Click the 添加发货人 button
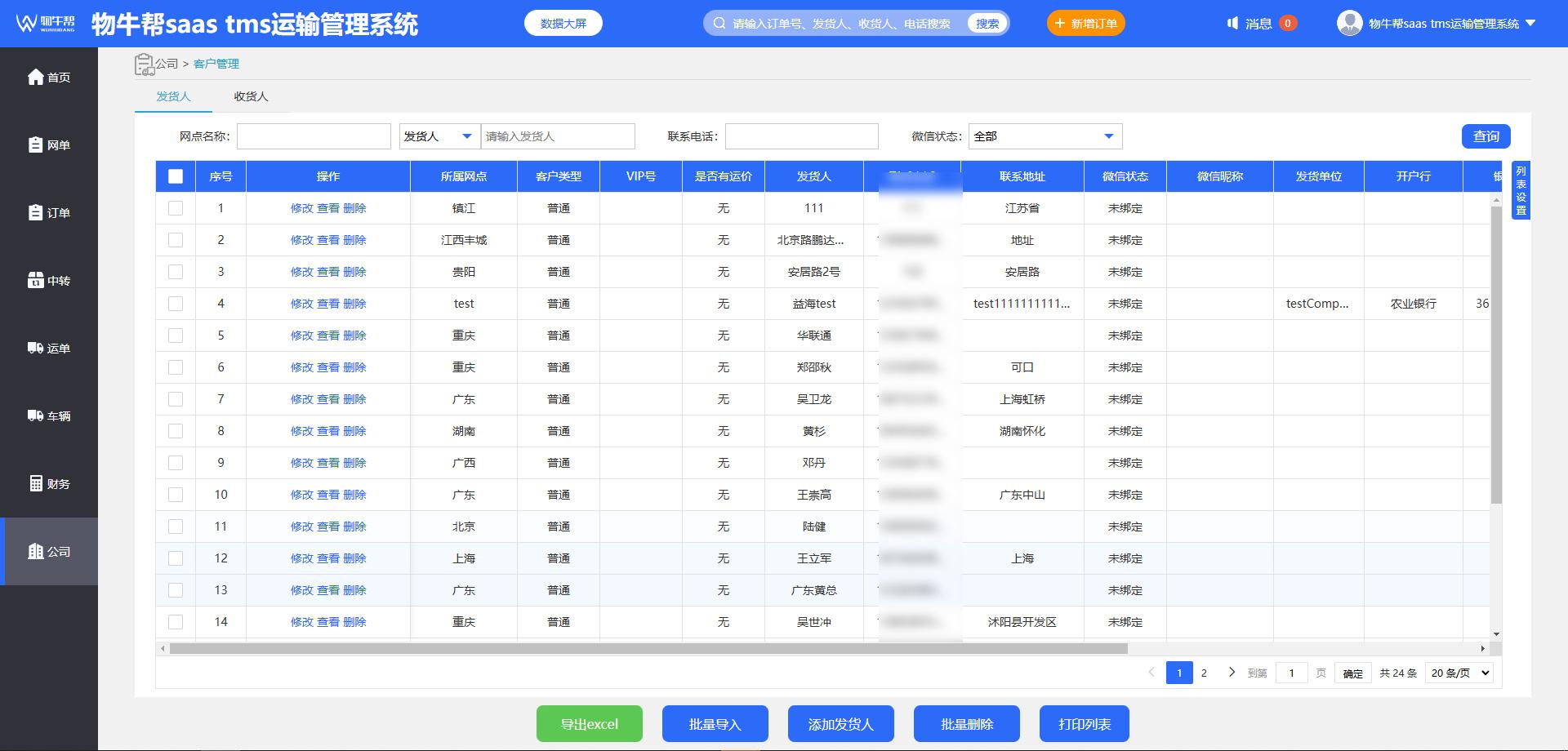The image size is (1568, 751). tap(840, 724)
